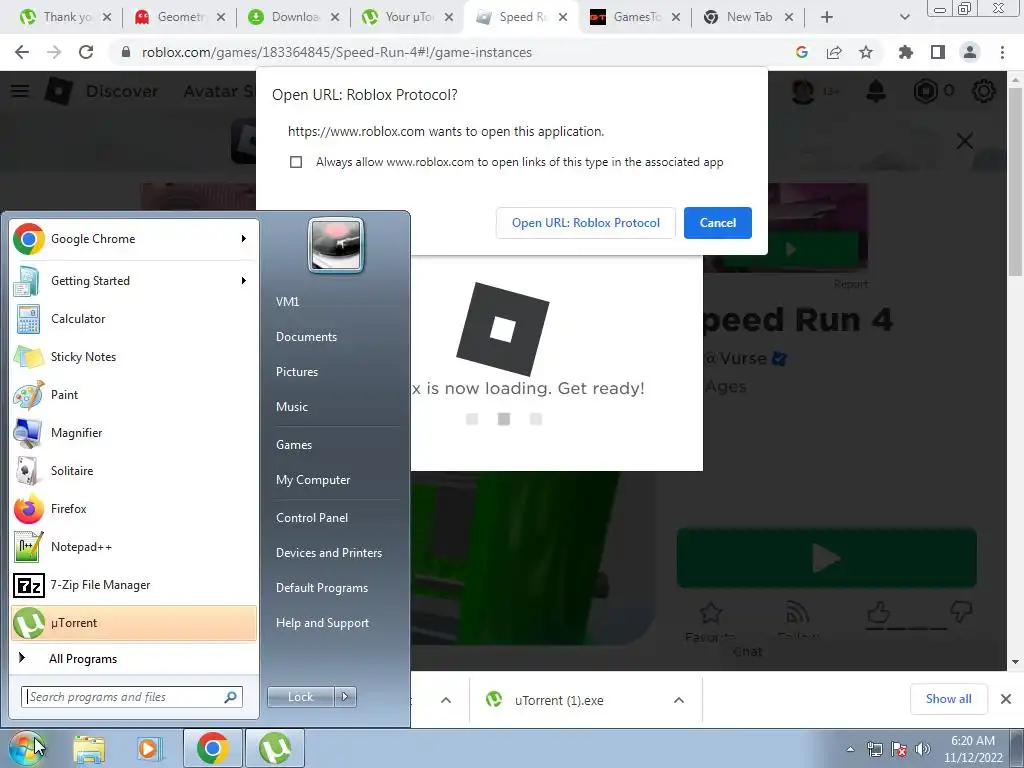Switch to Chrome via taskbar icon
The height and width of the screenshot is (768, 1024).
tap(212, 748)
